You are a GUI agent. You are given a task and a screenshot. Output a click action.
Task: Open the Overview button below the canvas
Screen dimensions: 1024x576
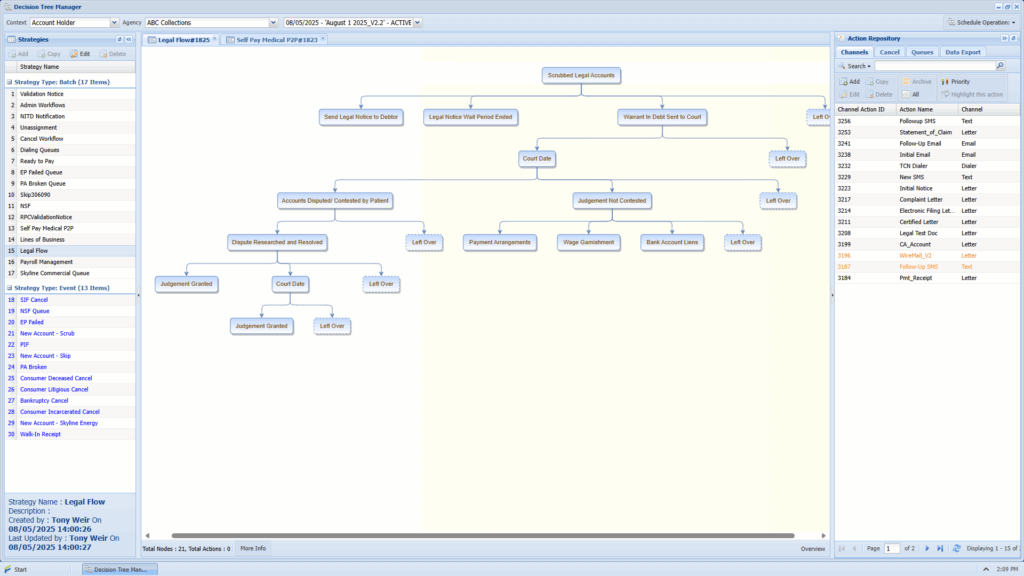[x=813, y=548]
